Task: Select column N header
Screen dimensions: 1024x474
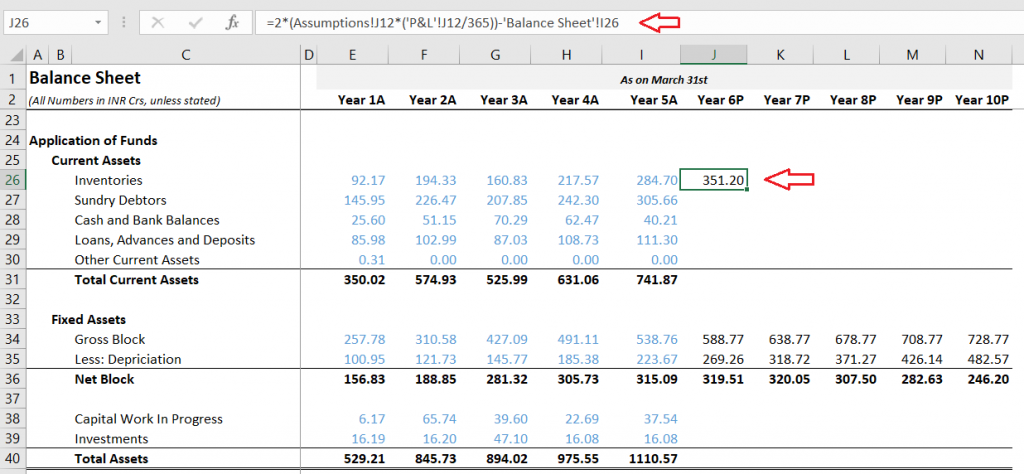Action: pos(981,55)
